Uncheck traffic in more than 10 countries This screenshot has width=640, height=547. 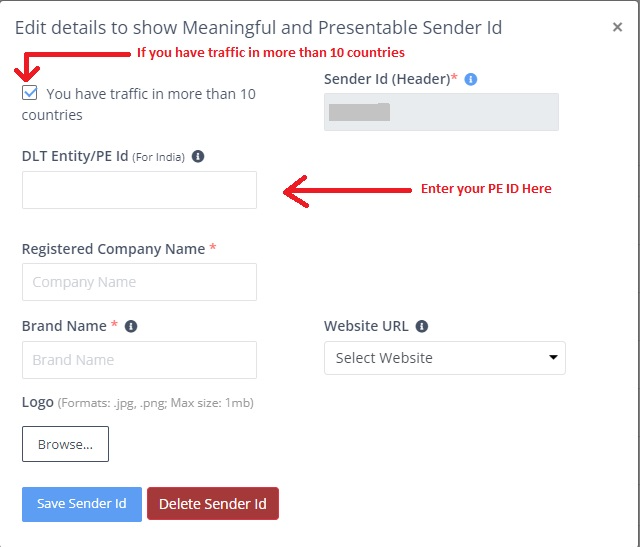(x=30, y=93)
